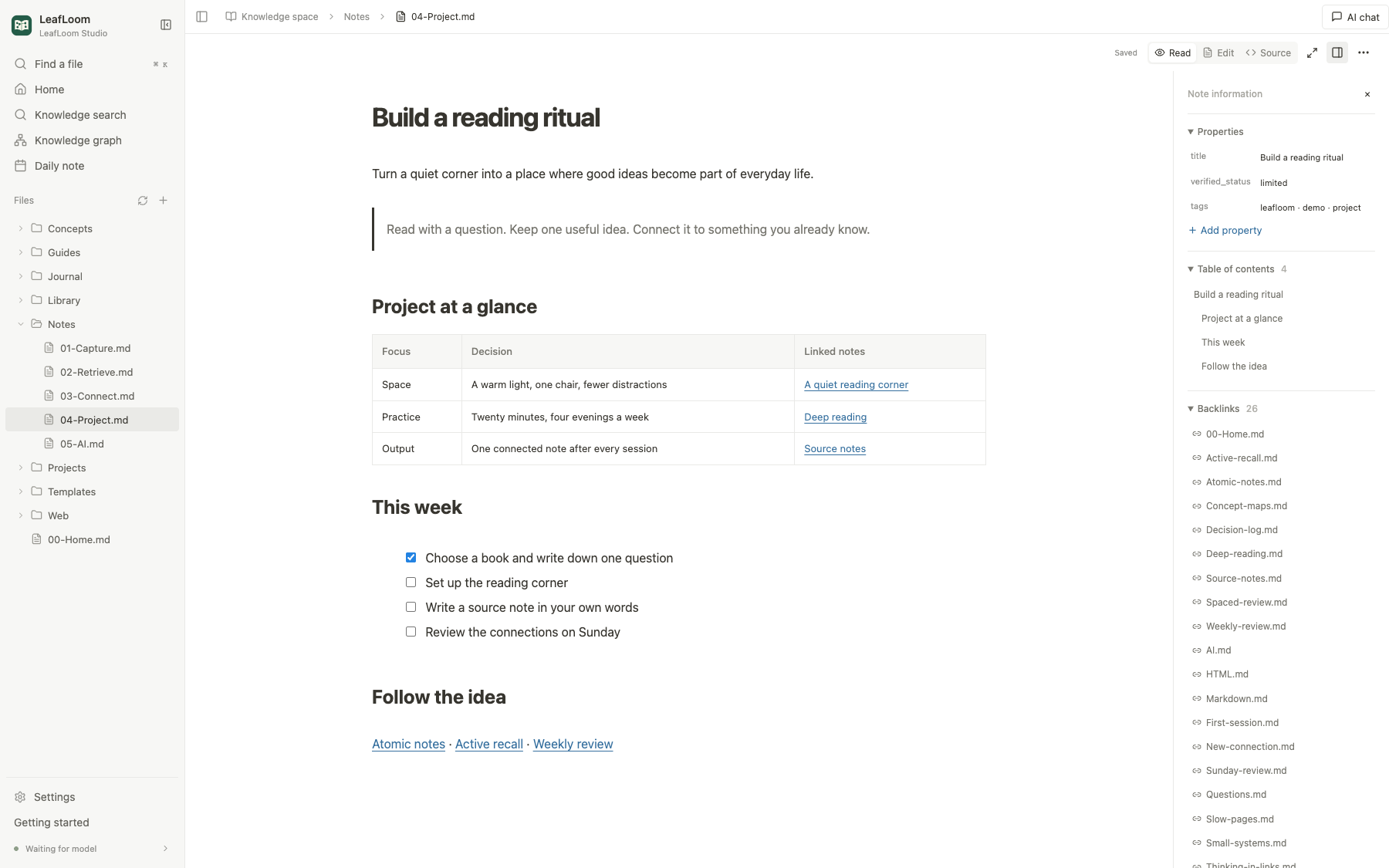The image size is (1389, 868).
Task: Add a new file with plus icon
Action: point(164,201)
